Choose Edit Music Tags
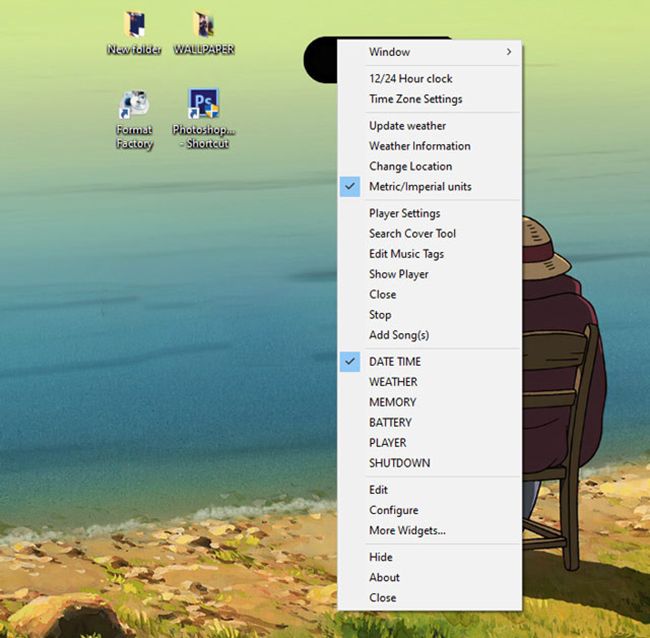650x638 pixels. coord(429,253)
